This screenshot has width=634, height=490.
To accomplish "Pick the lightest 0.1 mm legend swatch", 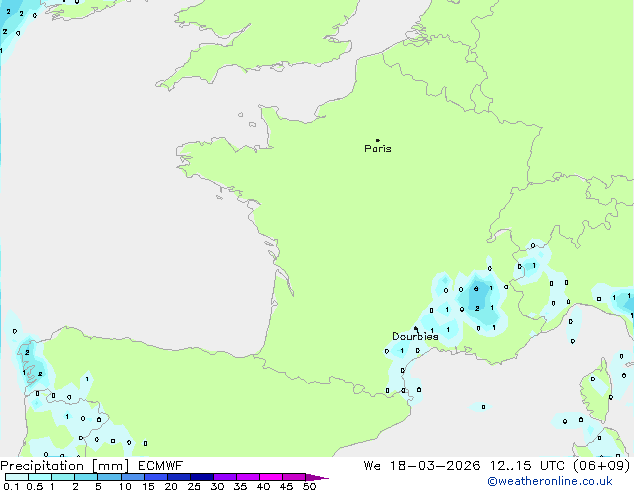I will pyautogui.click(x=15, y=477).
